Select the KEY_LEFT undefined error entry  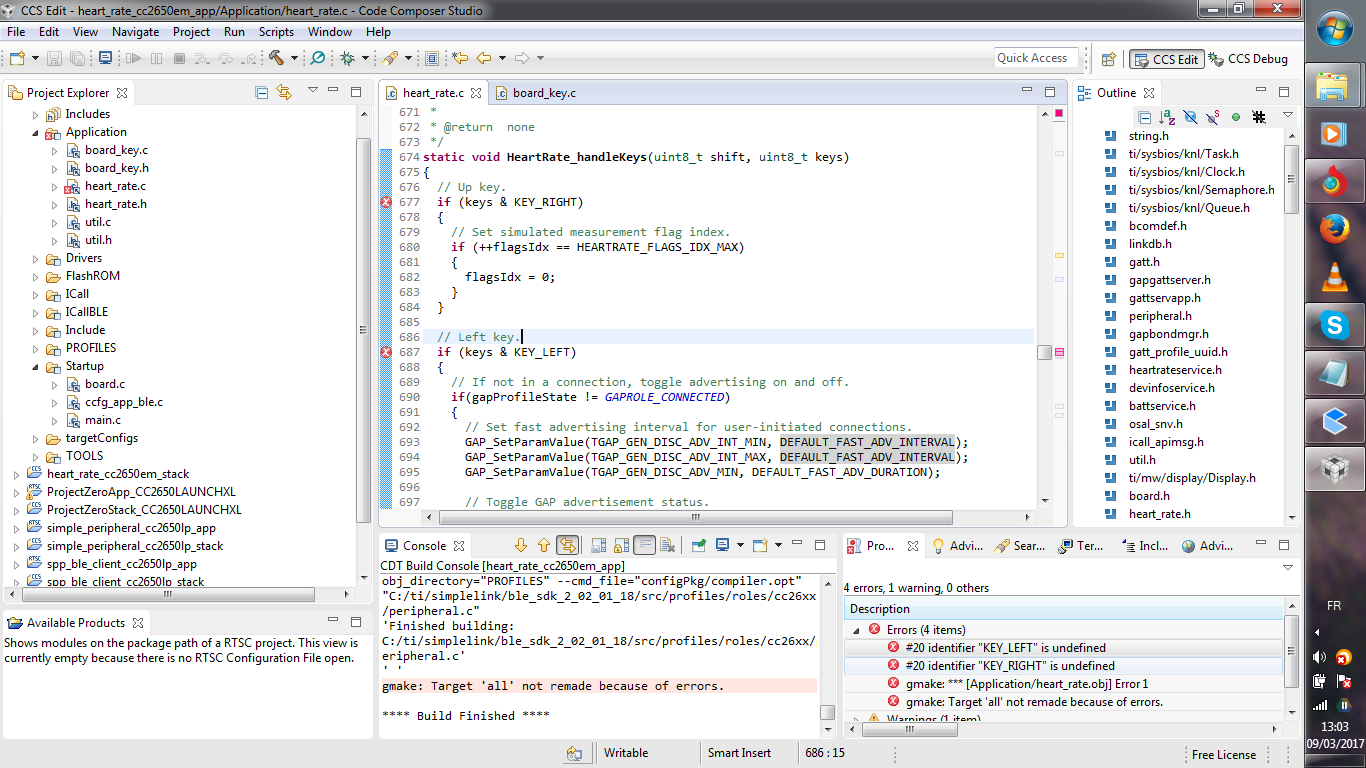[1005, 648]
